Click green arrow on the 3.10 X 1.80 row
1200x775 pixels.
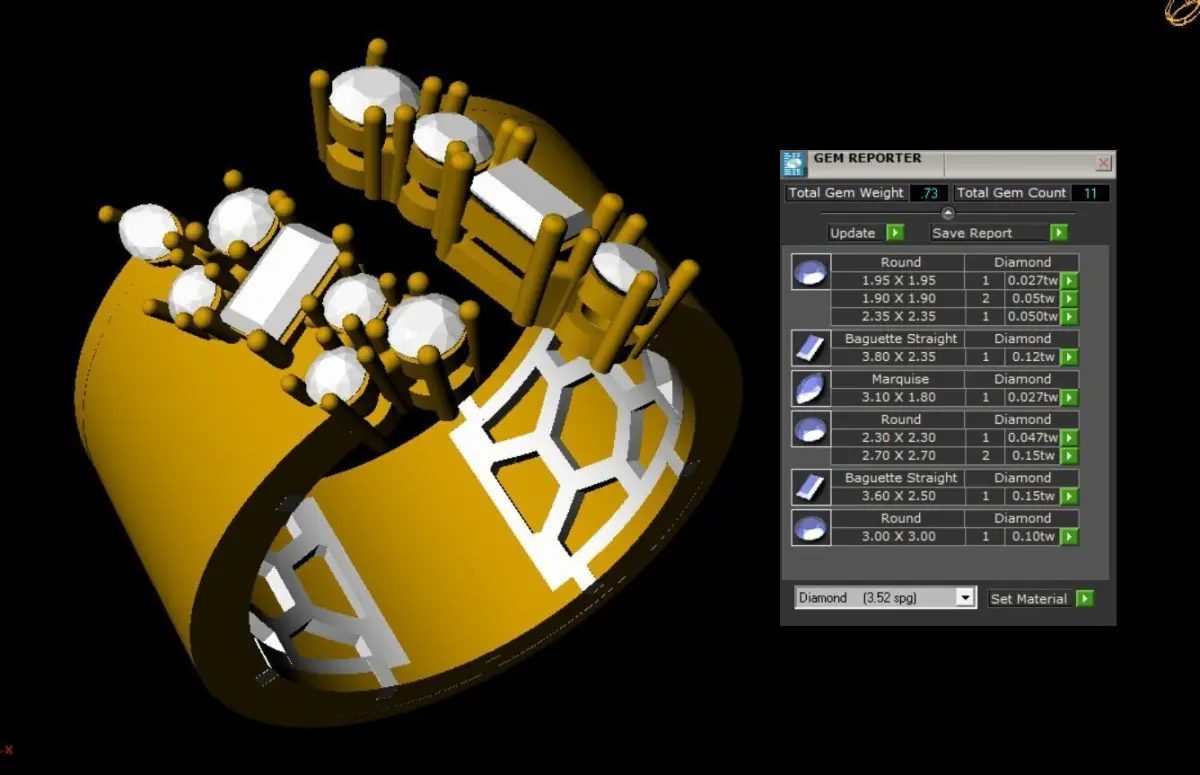tap(1069, 398)
